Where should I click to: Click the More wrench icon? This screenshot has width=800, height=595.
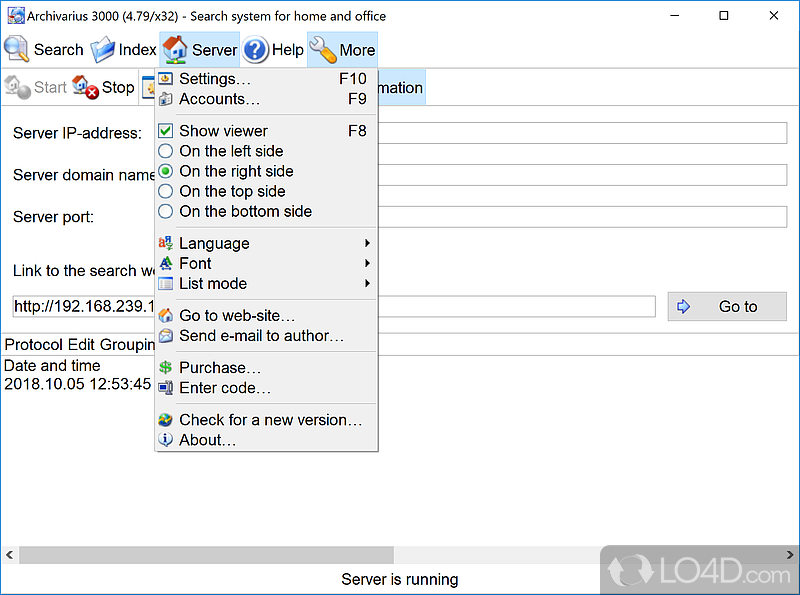[x=323, y=49]
